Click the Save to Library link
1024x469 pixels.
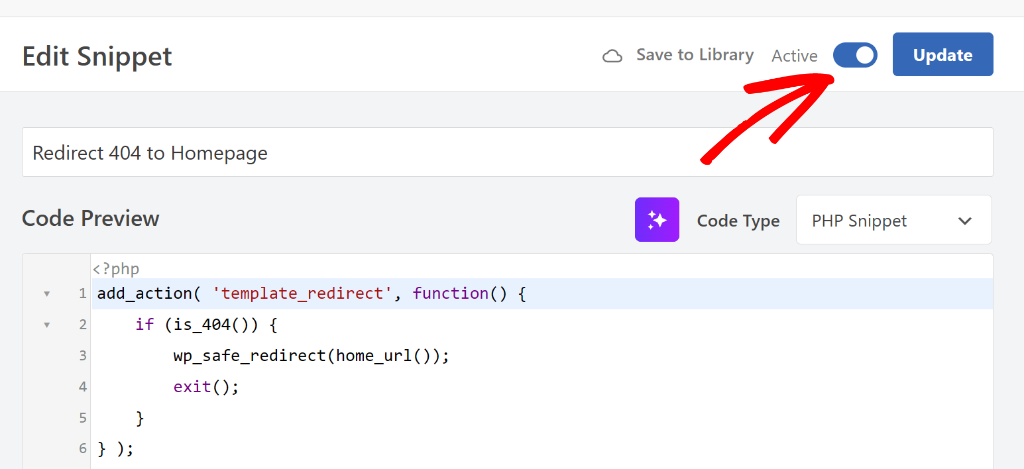695,55
